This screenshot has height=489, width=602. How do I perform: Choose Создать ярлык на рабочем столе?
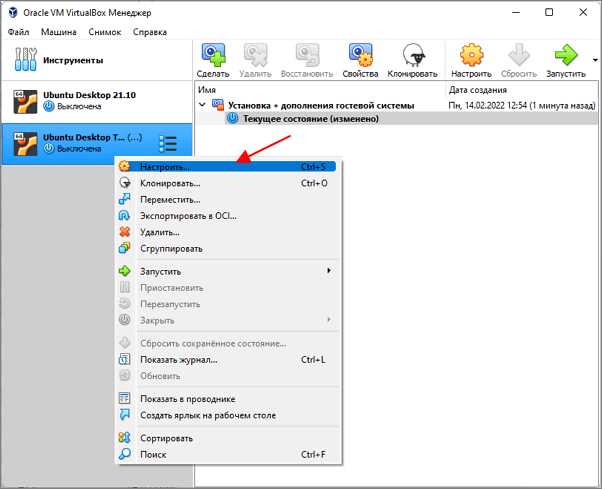pyautogui.click(x=228, y=415)
